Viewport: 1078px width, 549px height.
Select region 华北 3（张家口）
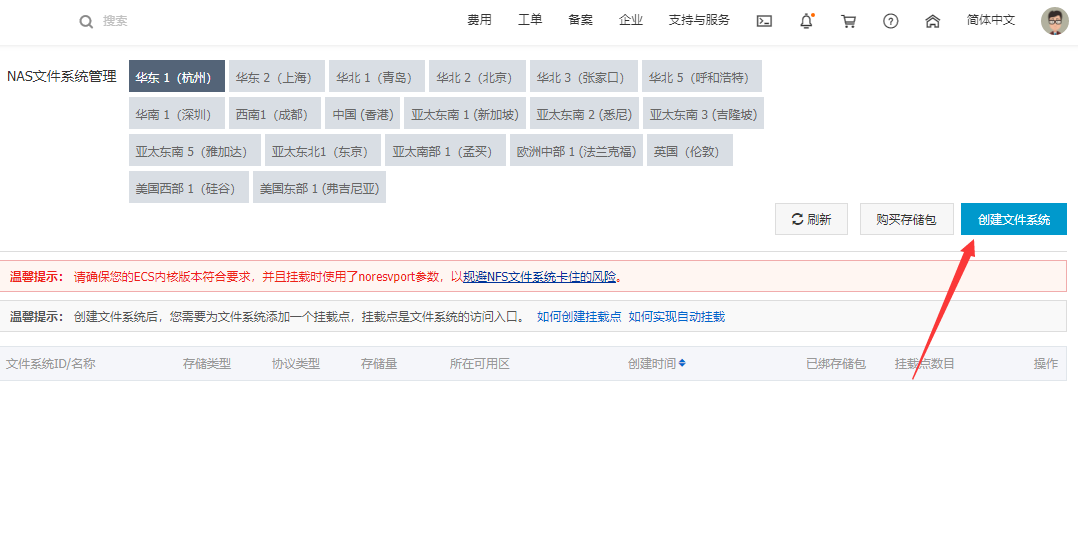(584, 76)
